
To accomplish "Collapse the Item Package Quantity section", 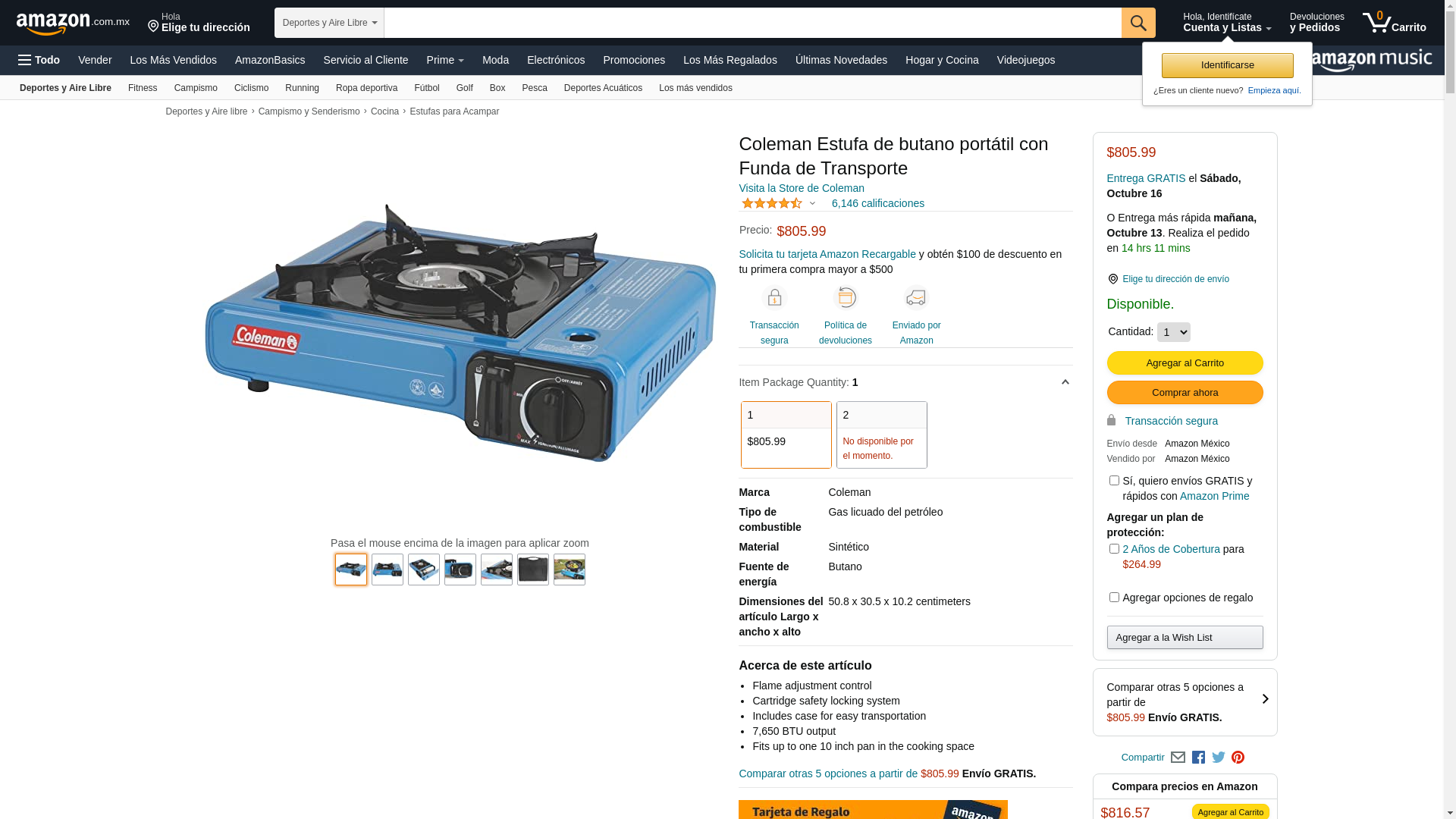I will [1065, 382].
